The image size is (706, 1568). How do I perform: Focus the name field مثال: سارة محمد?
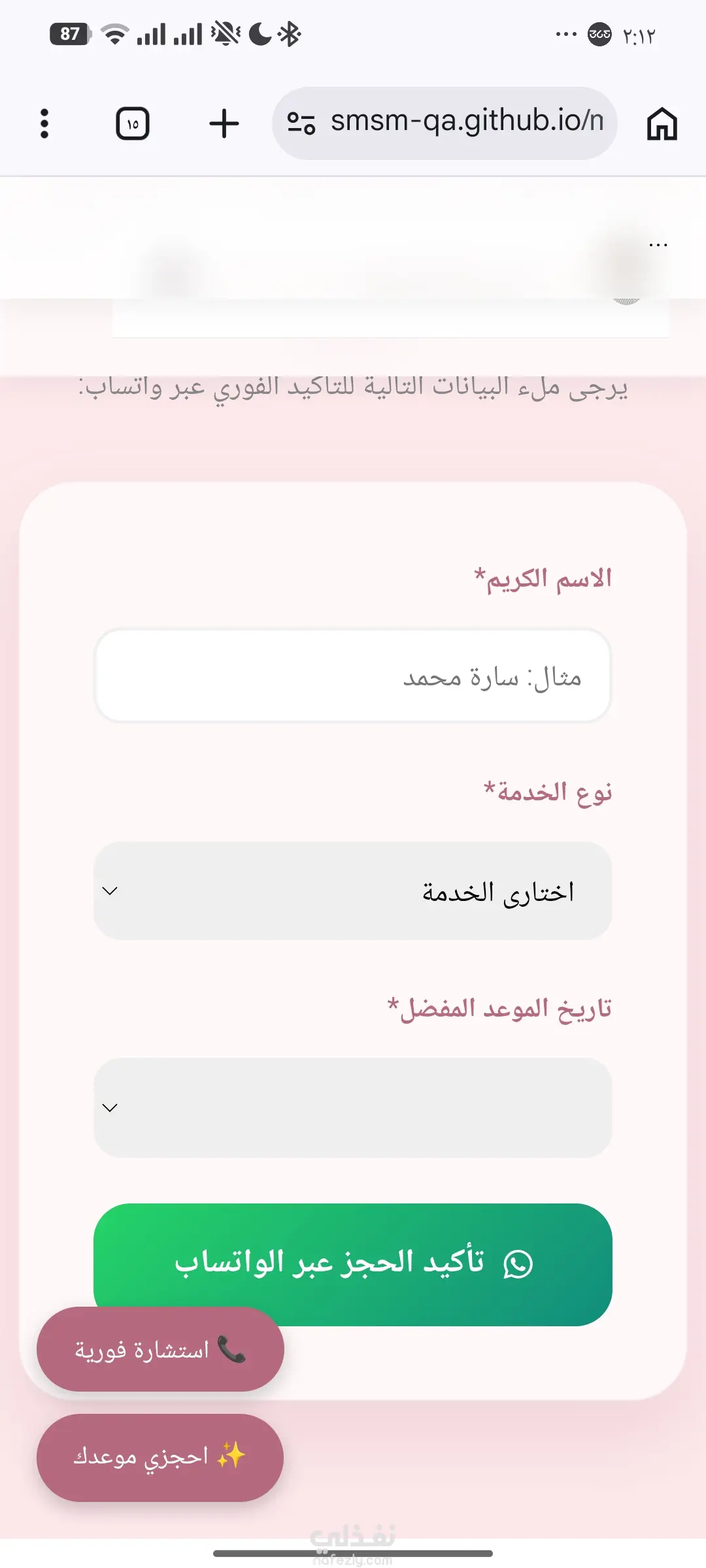pos(353,676)
